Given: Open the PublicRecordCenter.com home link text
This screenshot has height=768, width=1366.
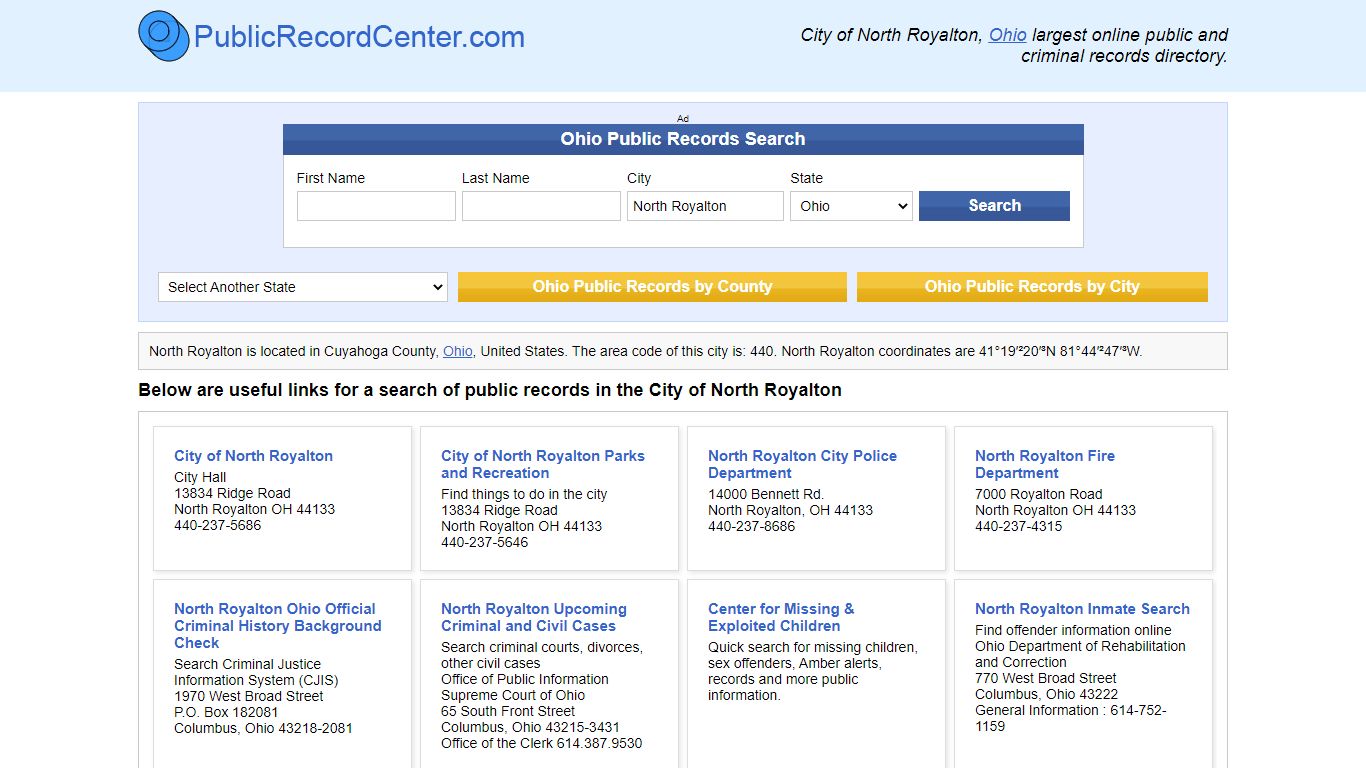Looking at the screenshot, I should (x=359, y=37).
